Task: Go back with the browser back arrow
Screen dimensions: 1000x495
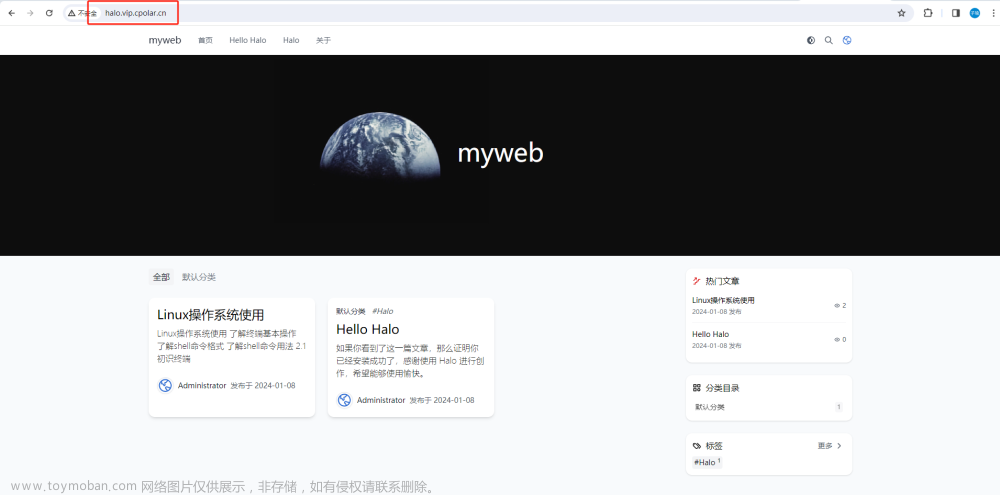Action: tap(11, 13)
